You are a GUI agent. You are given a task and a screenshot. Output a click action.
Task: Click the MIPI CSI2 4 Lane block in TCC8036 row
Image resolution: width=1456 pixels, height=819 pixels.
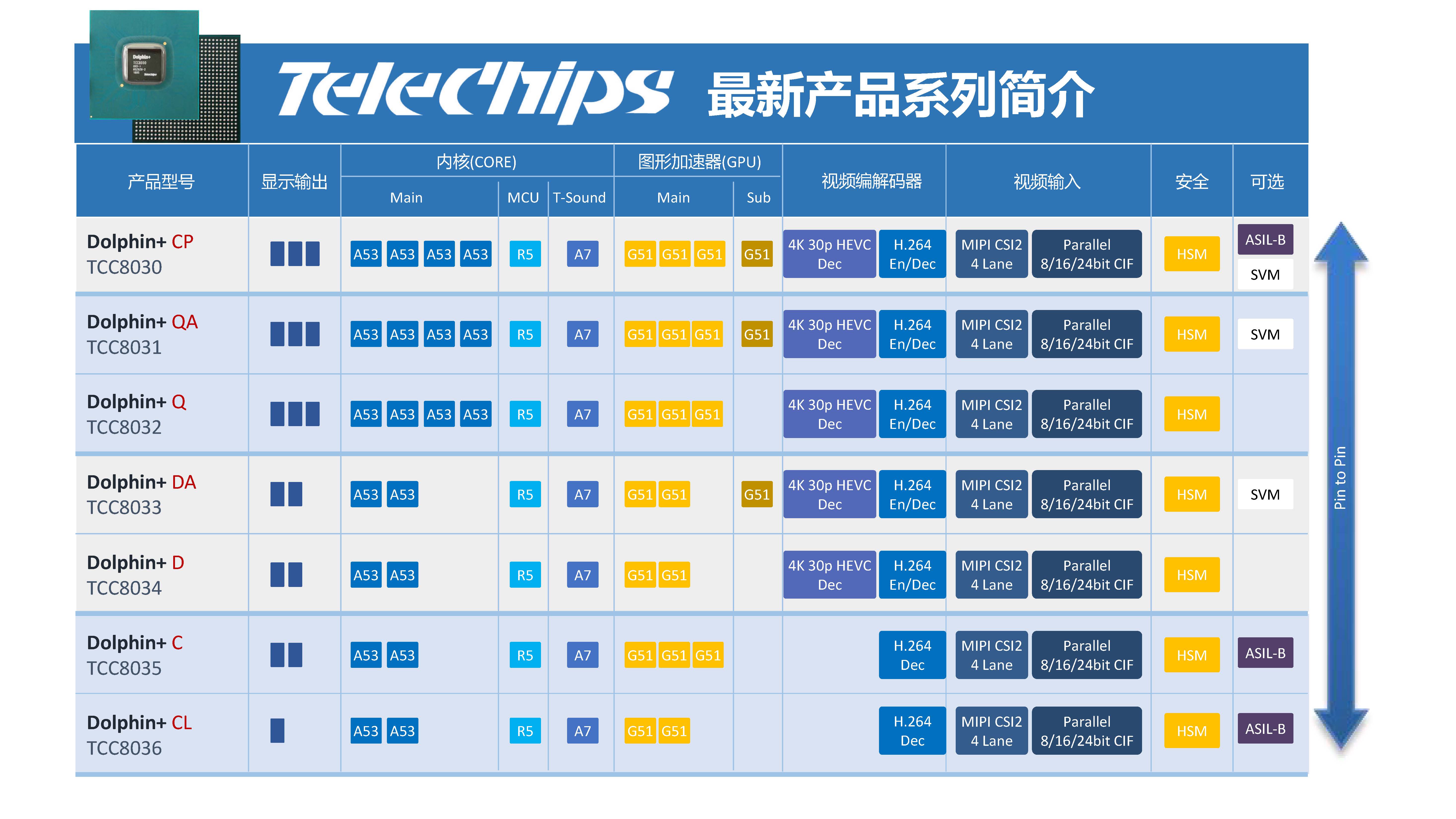[x=991, y=731]
